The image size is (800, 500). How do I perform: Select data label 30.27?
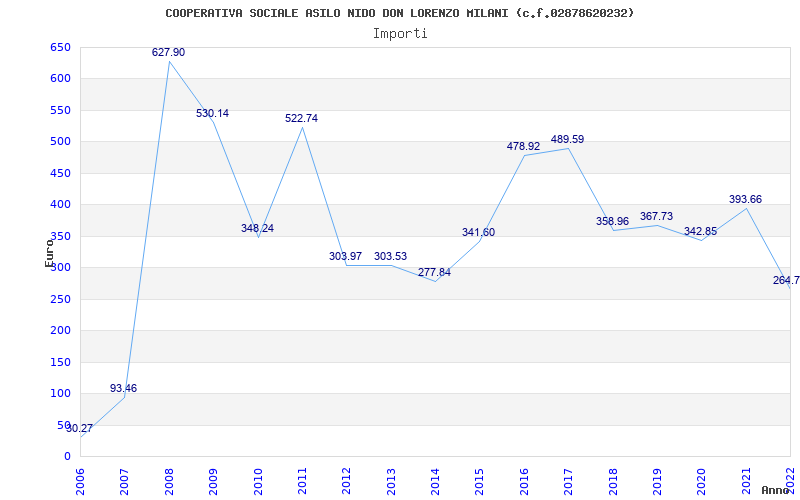point(80,429)
